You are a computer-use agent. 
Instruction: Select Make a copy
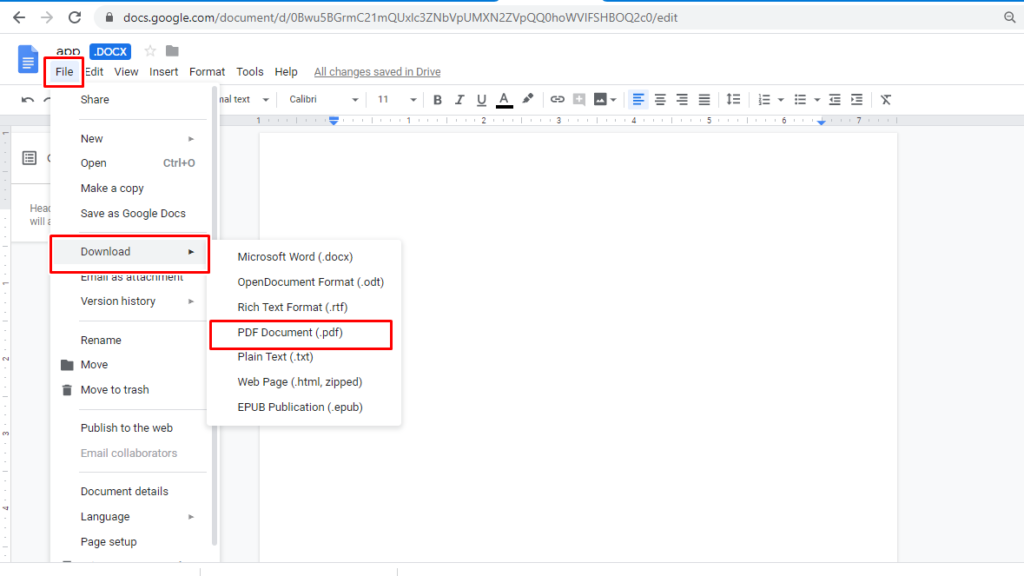pos(131,188)
